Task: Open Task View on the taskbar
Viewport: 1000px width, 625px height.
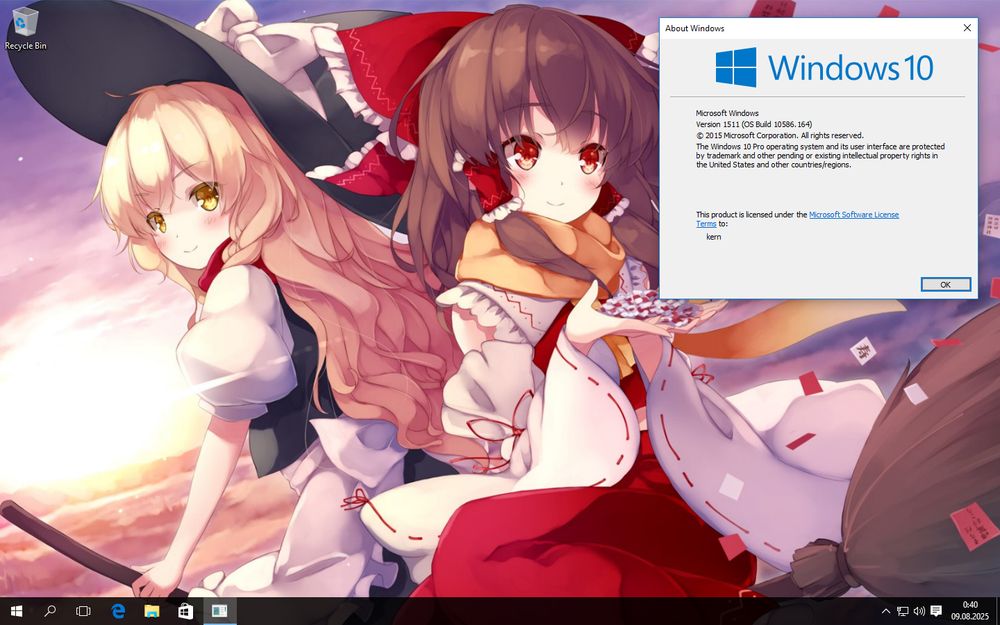Action: (x=83, y=611)
